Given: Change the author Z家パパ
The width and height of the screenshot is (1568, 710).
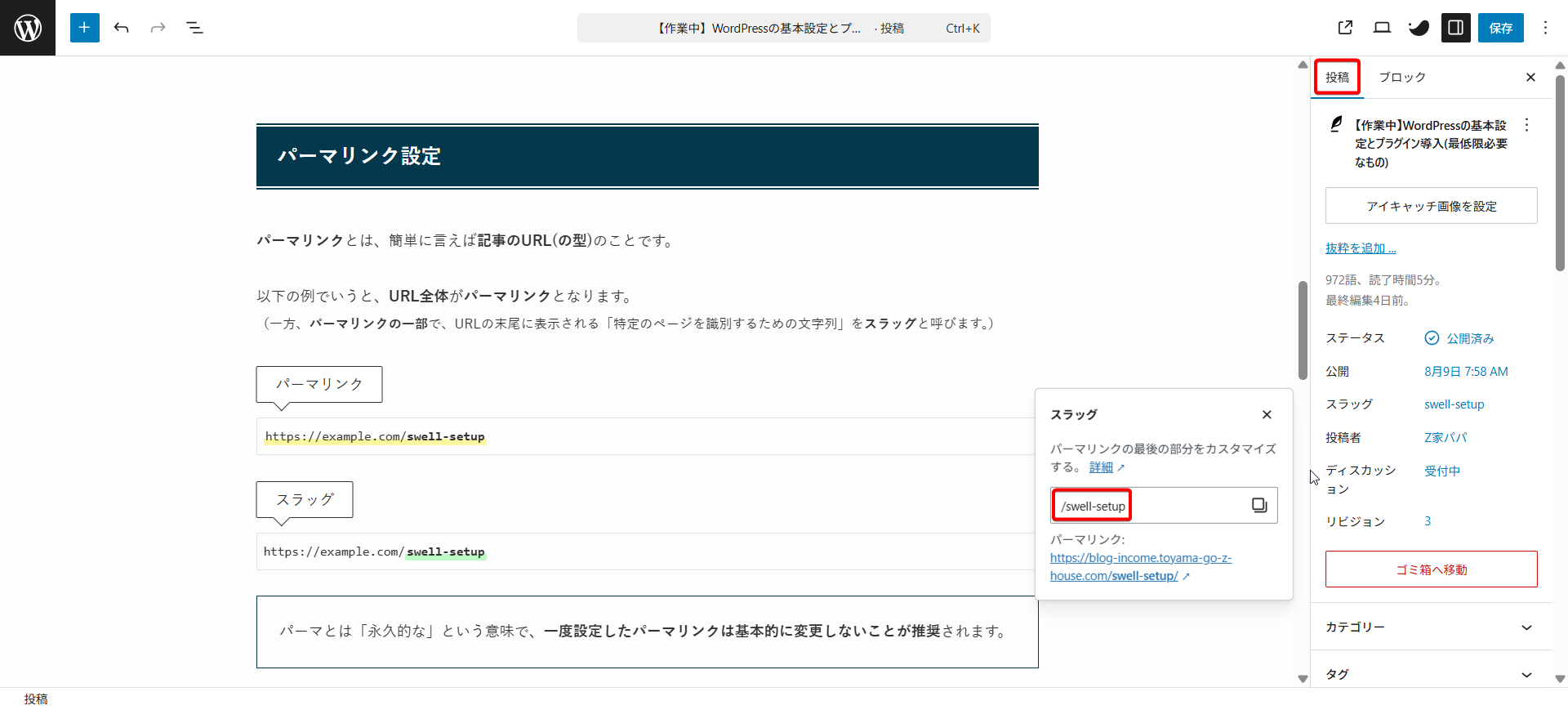Looking at the screenshot, I should pyautogui.click(x=1445, y=438).
